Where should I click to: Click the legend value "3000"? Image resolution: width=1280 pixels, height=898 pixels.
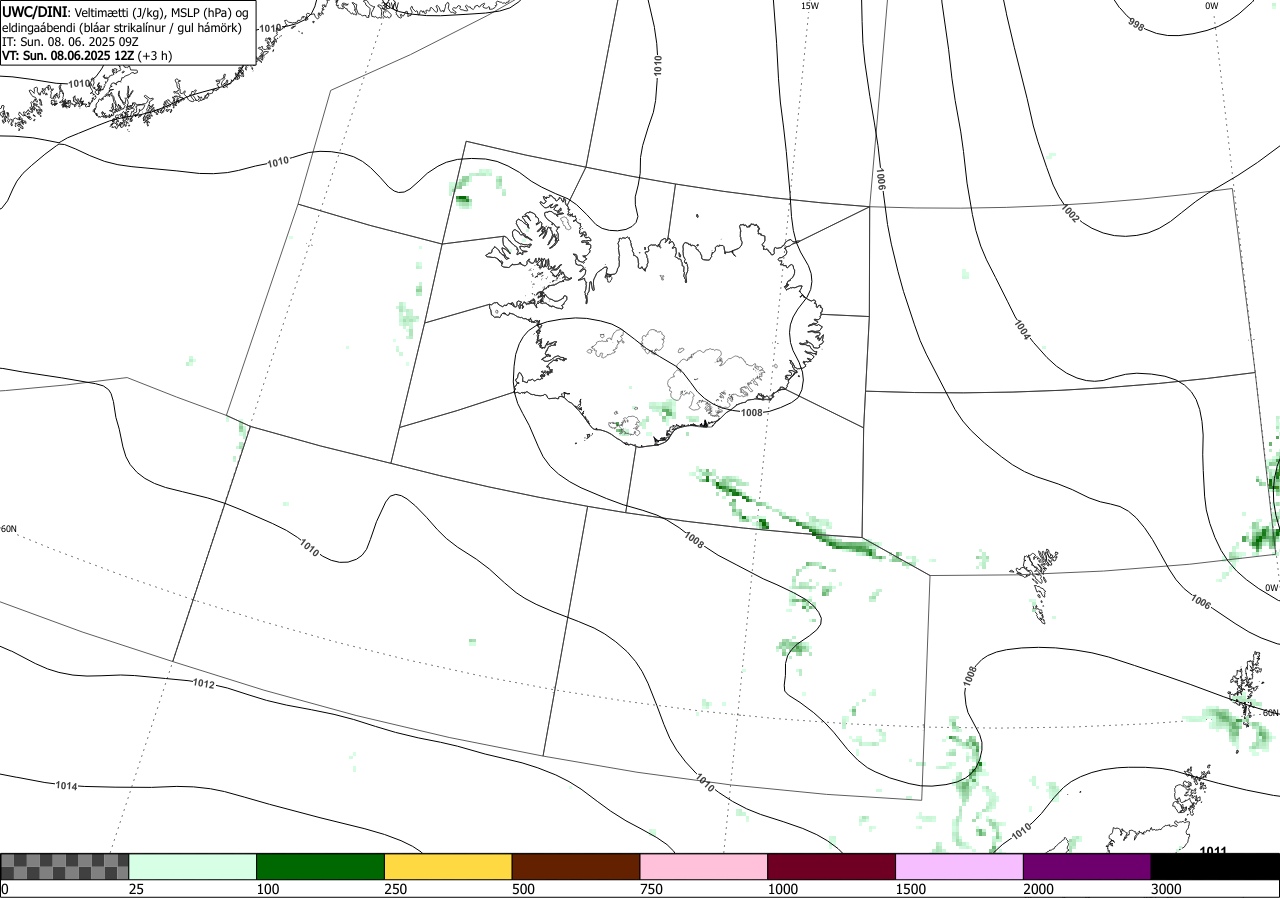(x=1166, y=889)
